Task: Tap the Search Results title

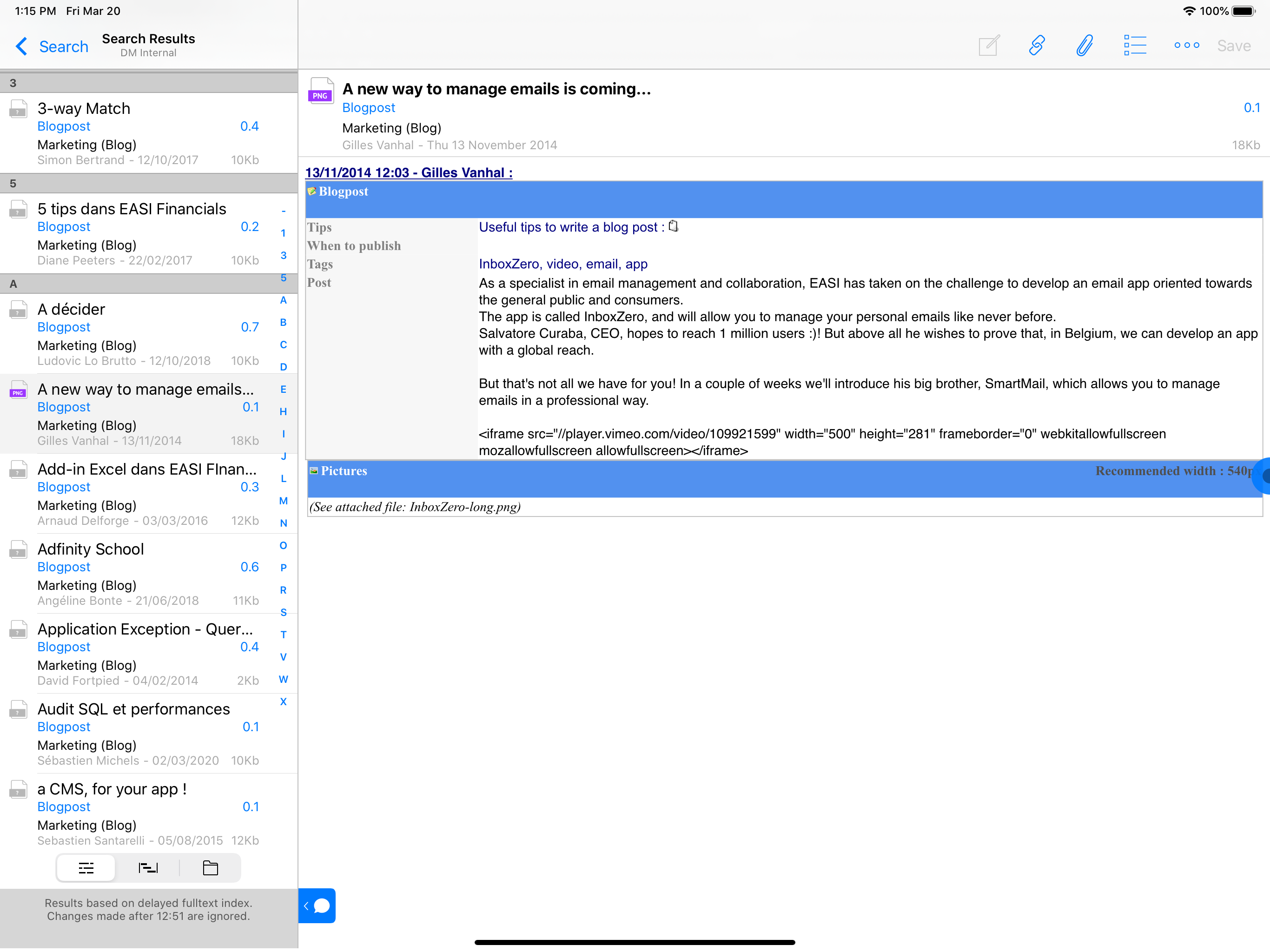Action: 149,39
